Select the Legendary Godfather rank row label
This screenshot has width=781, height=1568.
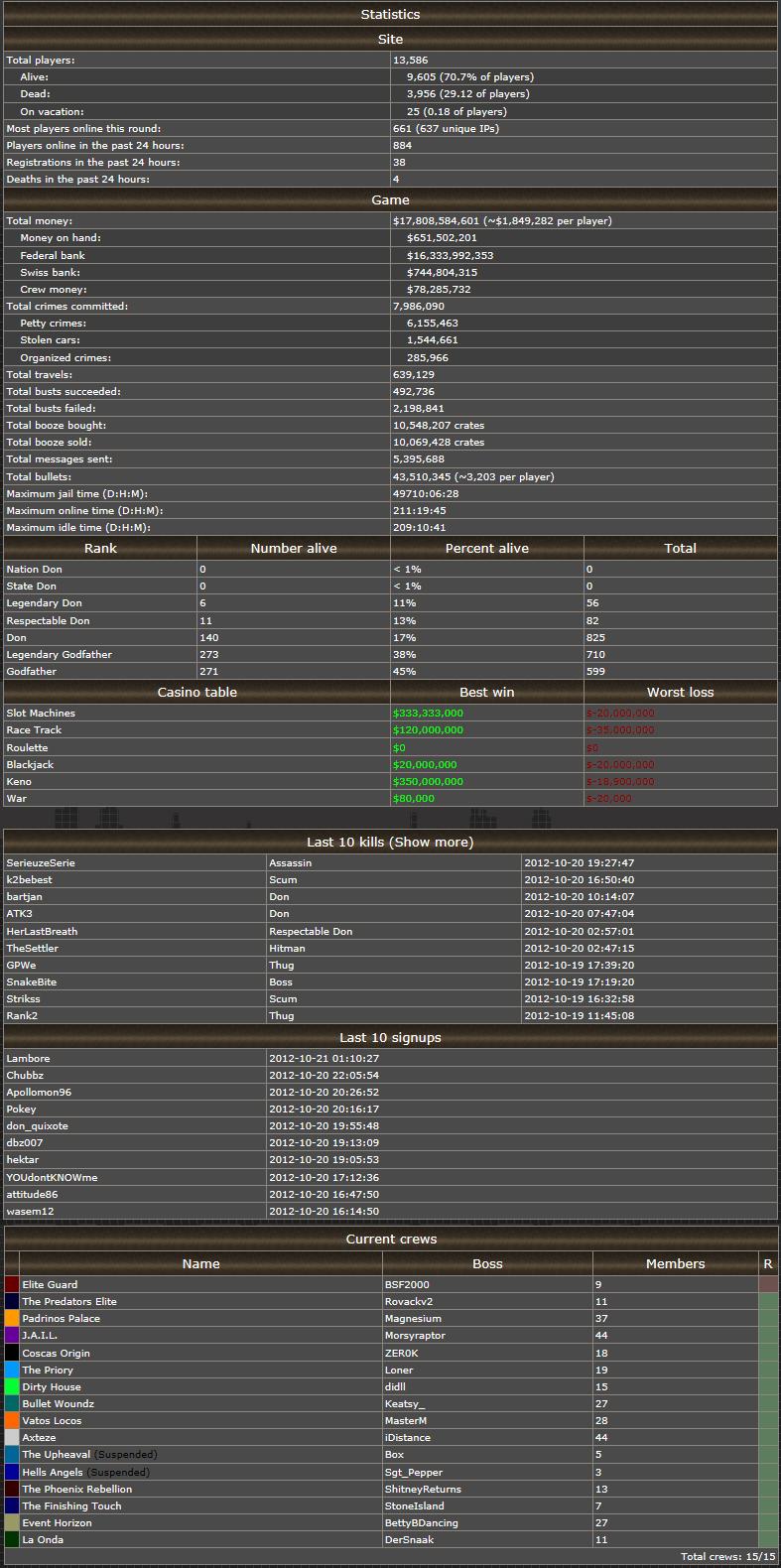coord(59,654)
